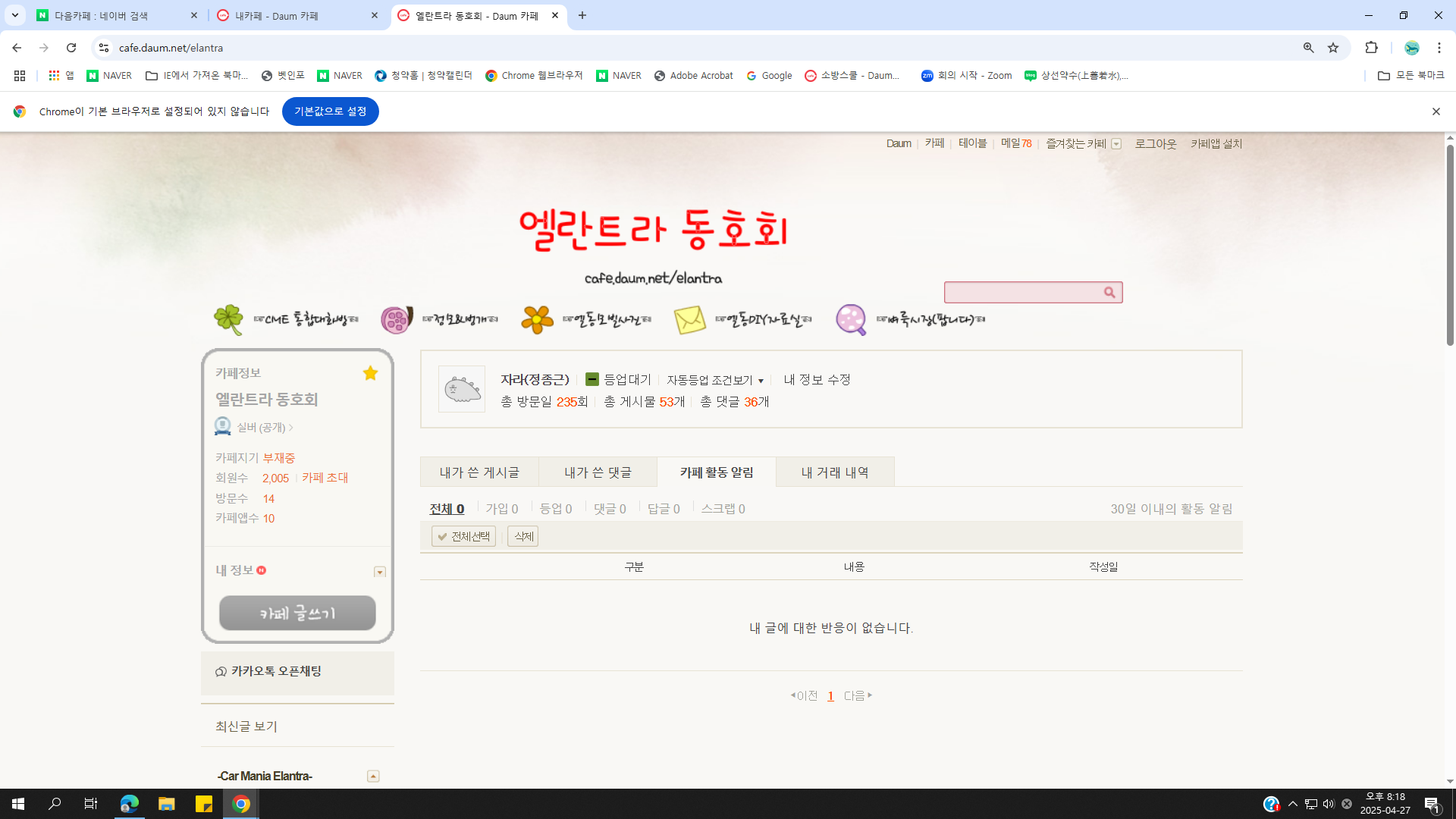This screenshot has height=819, width=1456.
Task: Open File Explorer from the taskbar
Action: pos(166,804)
